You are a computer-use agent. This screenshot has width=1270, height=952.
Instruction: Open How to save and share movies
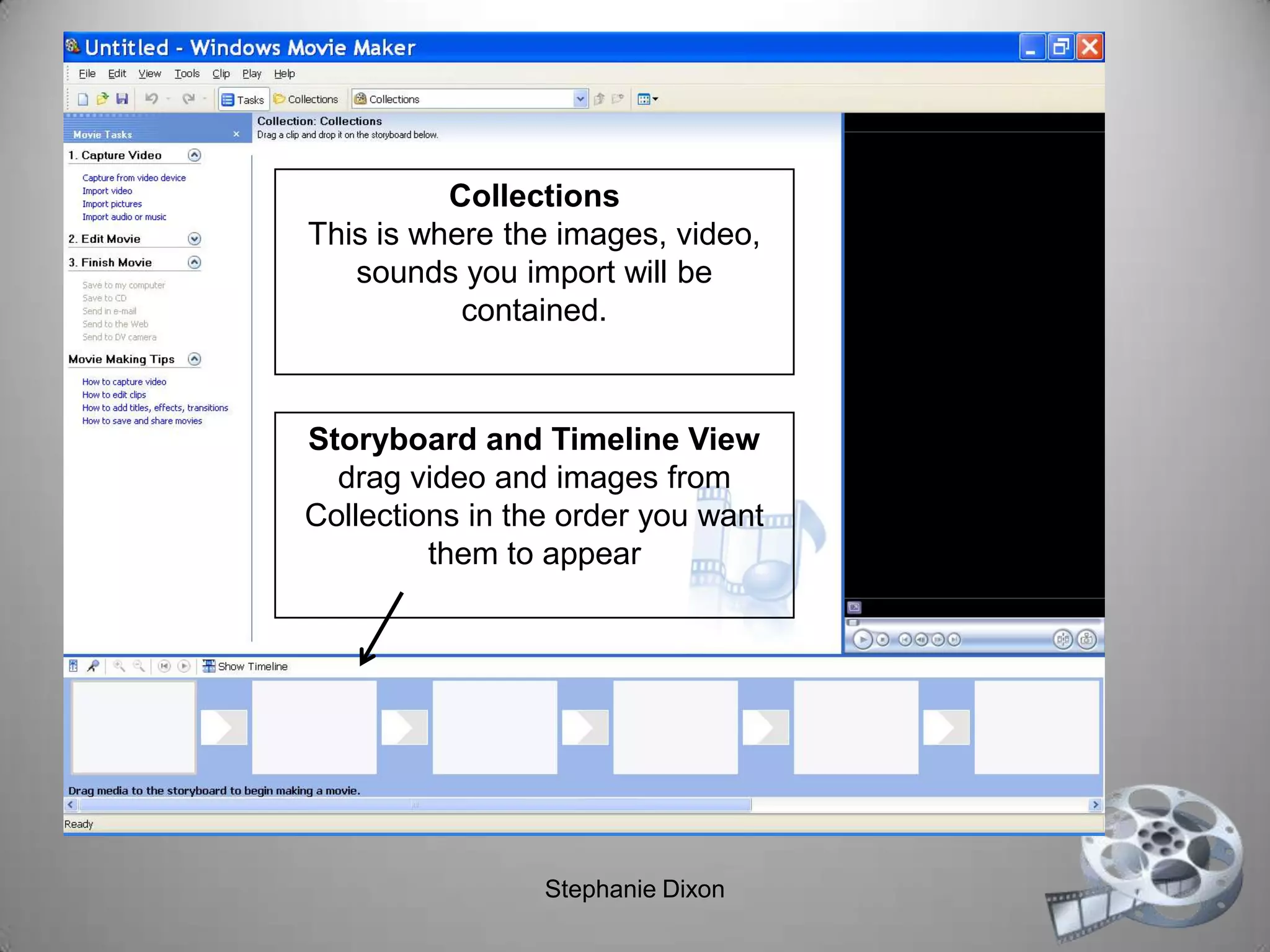pyautogui.click(x=142, y=421)
